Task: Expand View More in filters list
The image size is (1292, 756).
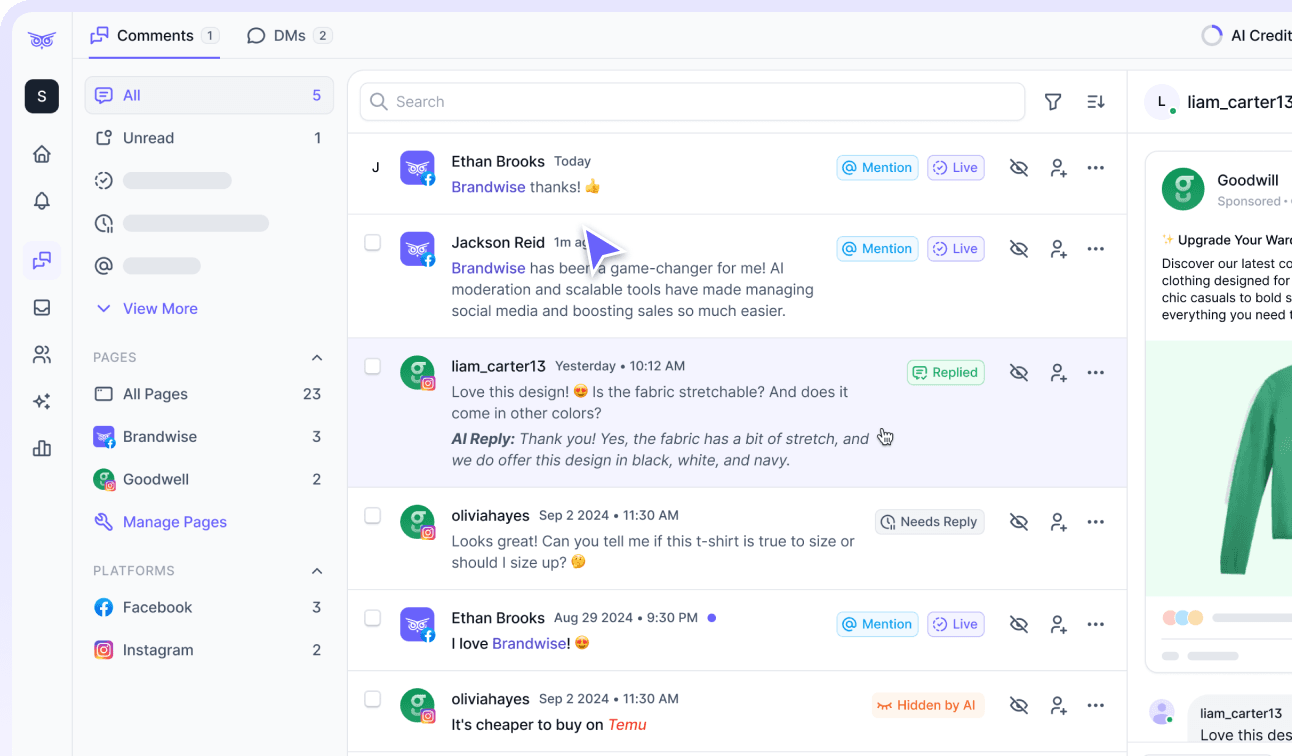Action: (159, 309)
